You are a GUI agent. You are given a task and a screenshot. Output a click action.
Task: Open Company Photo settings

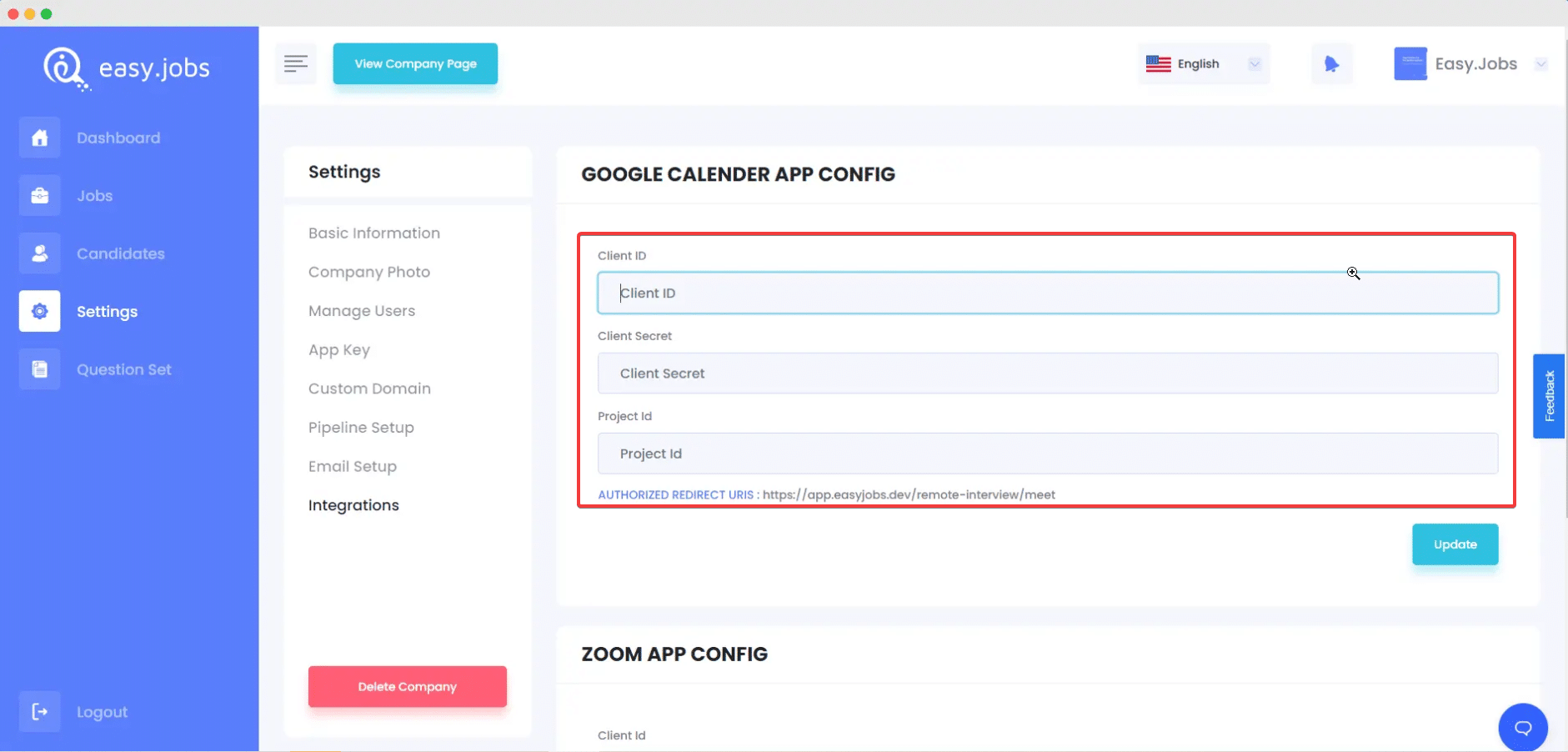click(x=369, y=272)
